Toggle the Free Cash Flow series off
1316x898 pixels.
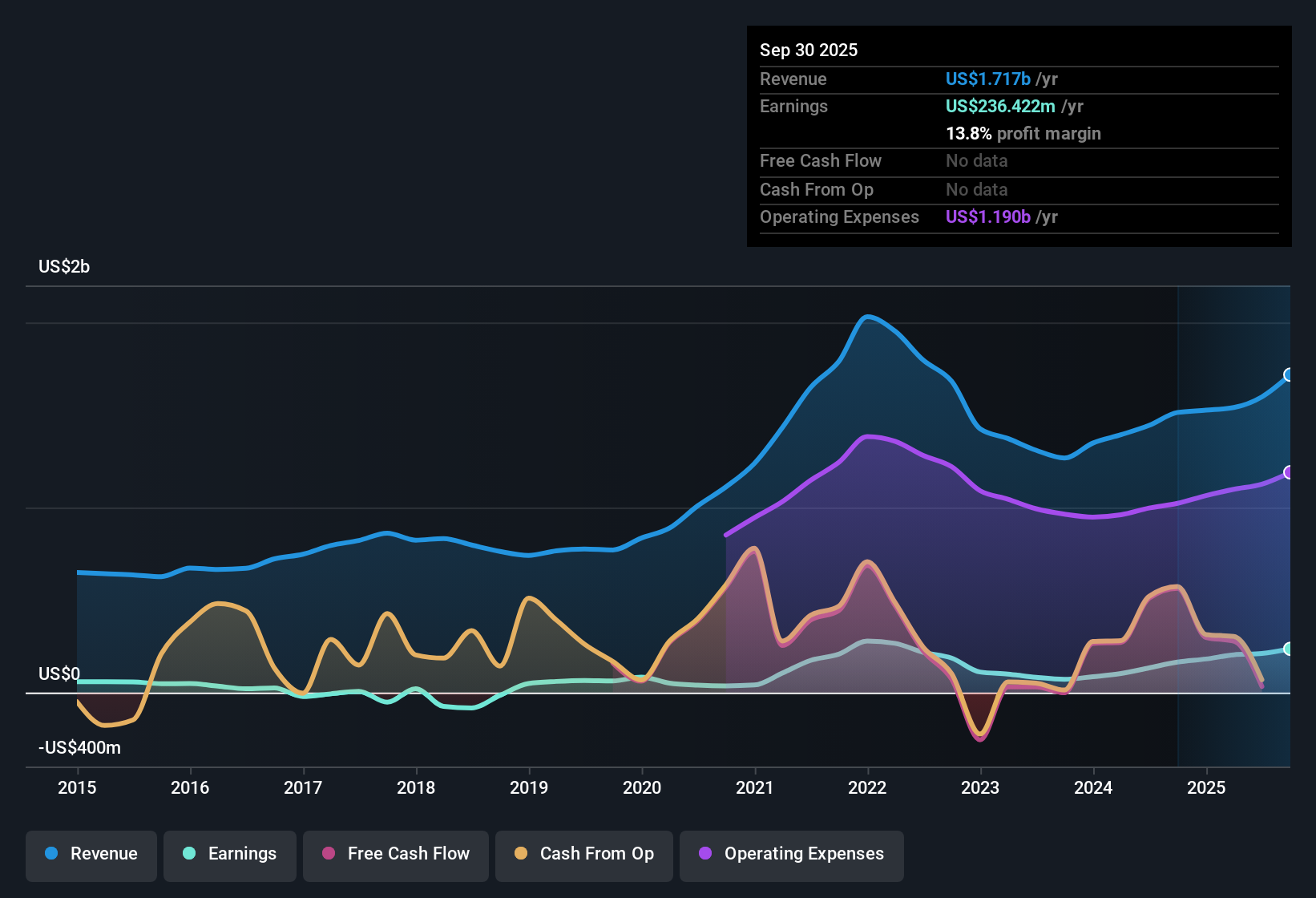coord(395,854)
